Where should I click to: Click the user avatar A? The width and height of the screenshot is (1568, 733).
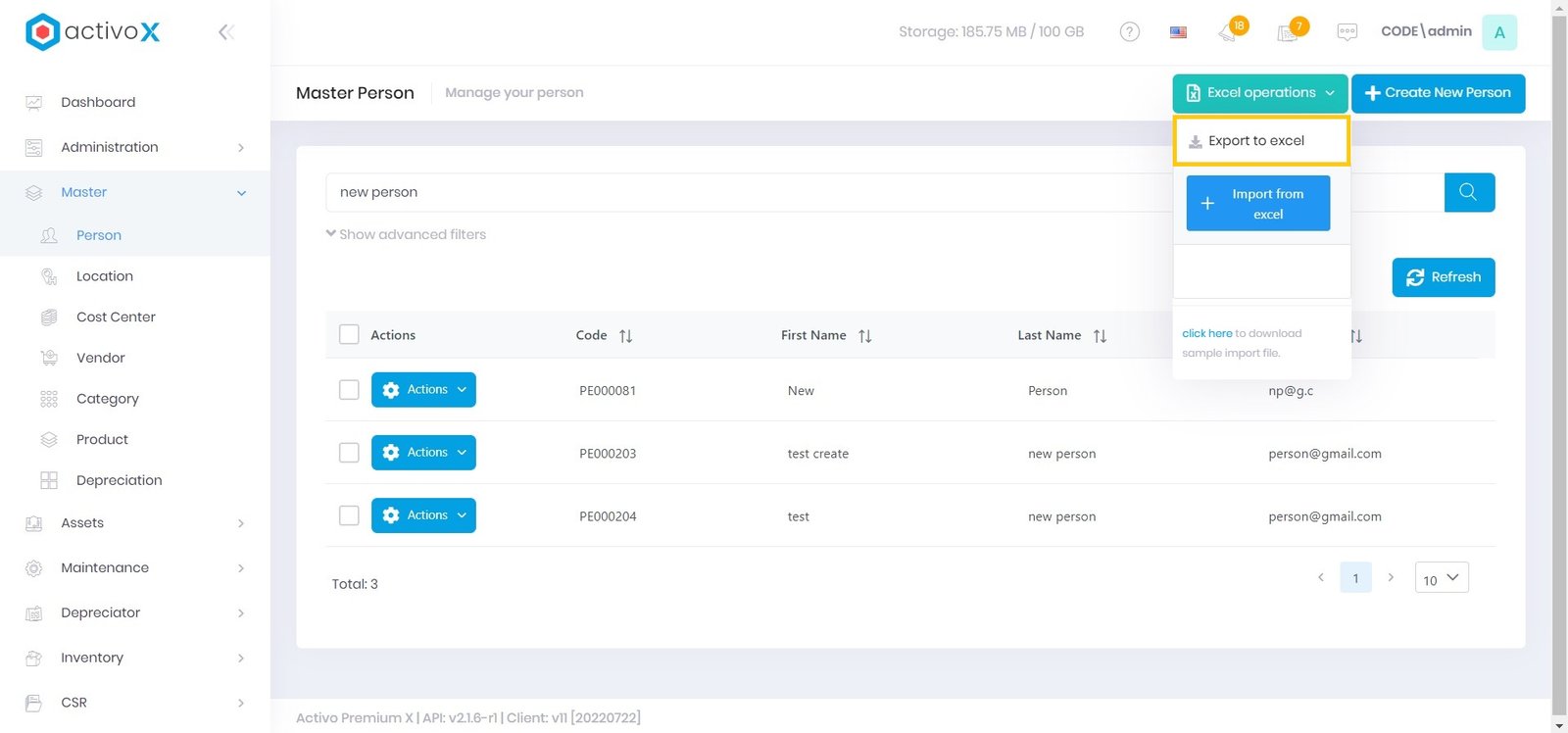(1498, 32)
